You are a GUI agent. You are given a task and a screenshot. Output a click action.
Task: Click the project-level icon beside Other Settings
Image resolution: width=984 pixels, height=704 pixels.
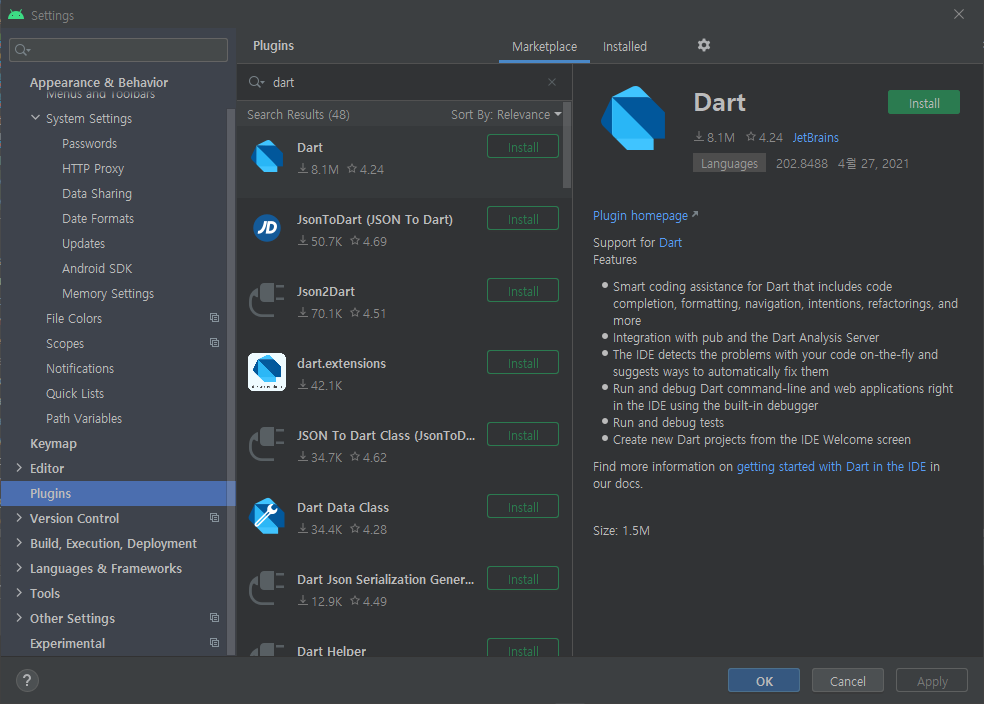pyautogui.click(x=215, y=618)
